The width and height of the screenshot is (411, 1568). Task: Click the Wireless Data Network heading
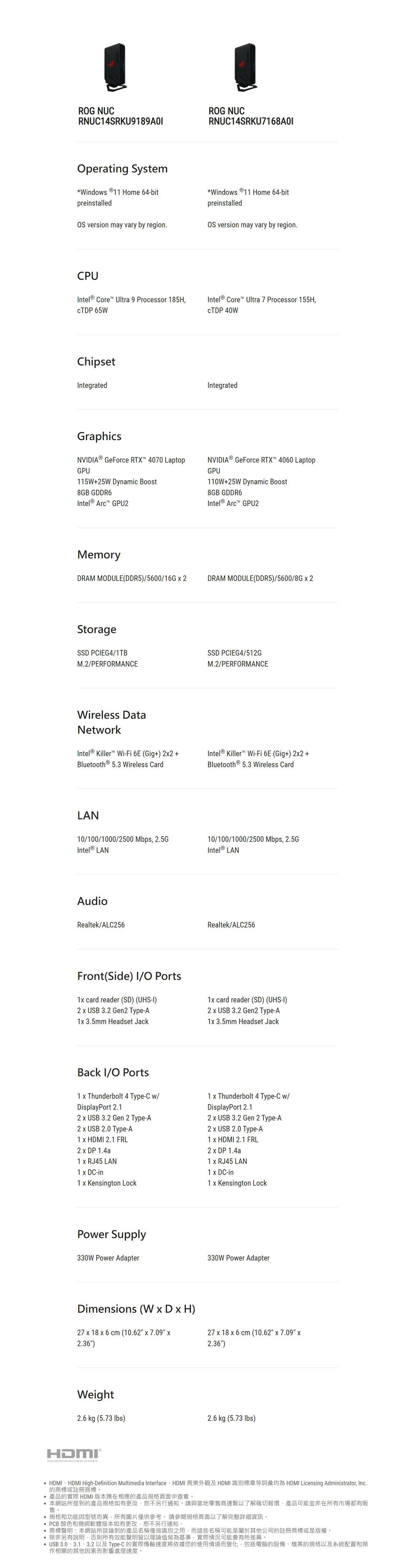click(111, 722)
